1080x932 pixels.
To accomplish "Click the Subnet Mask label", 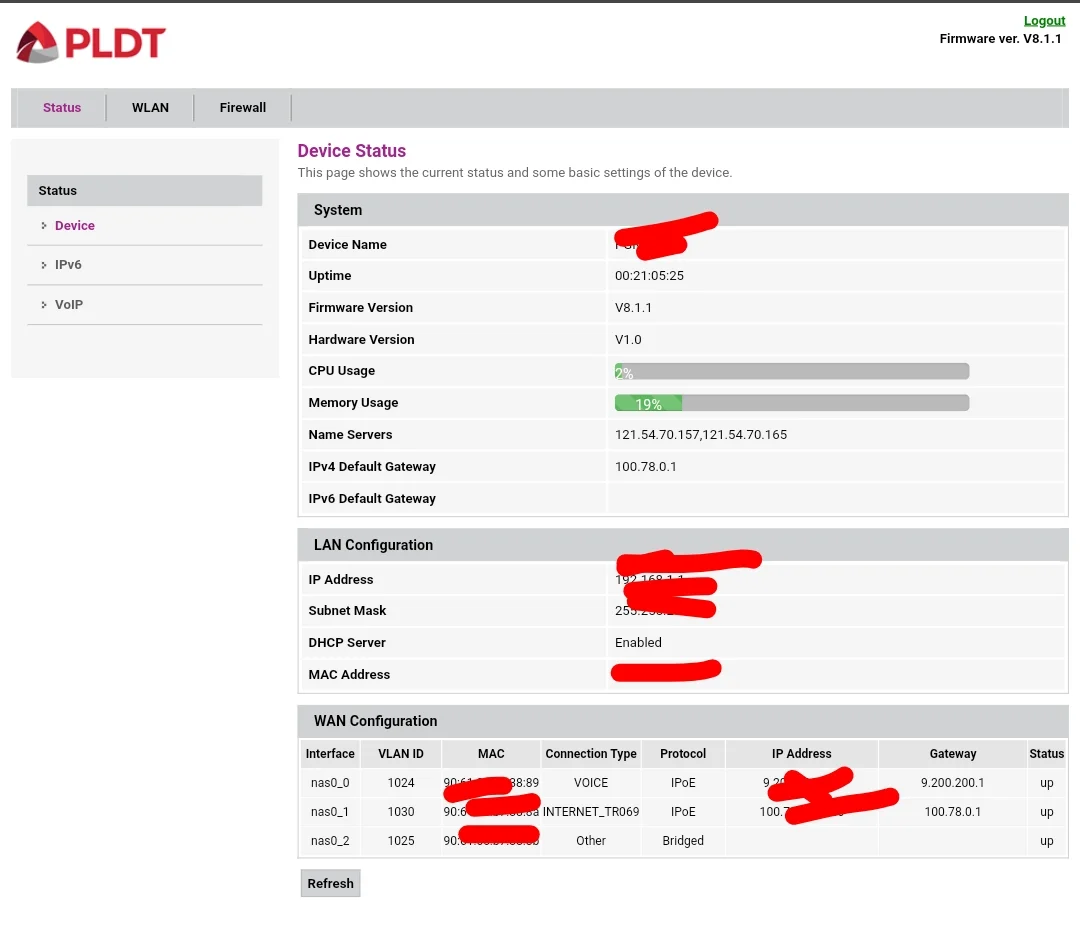I will pos(347,610).
